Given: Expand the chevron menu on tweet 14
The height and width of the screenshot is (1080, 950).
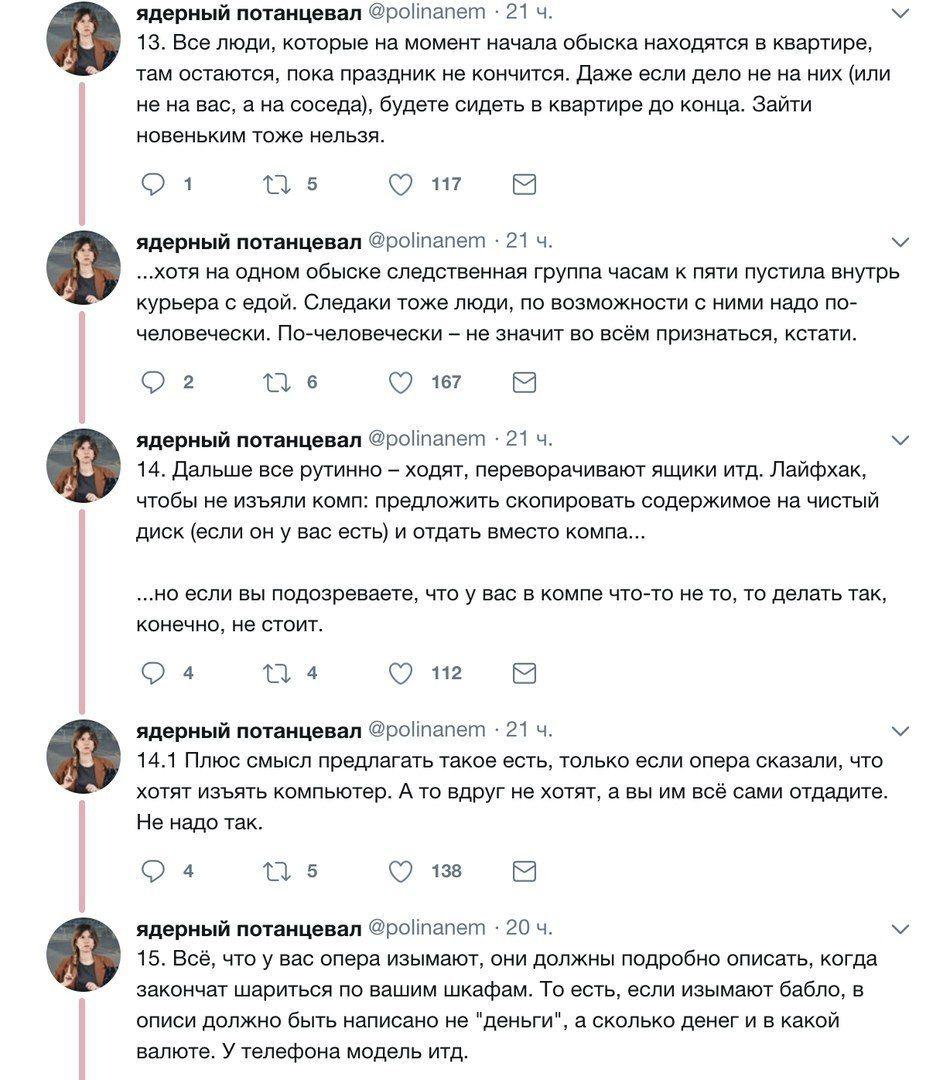Looking at the screenshot, I should click(x=900, y=440).
